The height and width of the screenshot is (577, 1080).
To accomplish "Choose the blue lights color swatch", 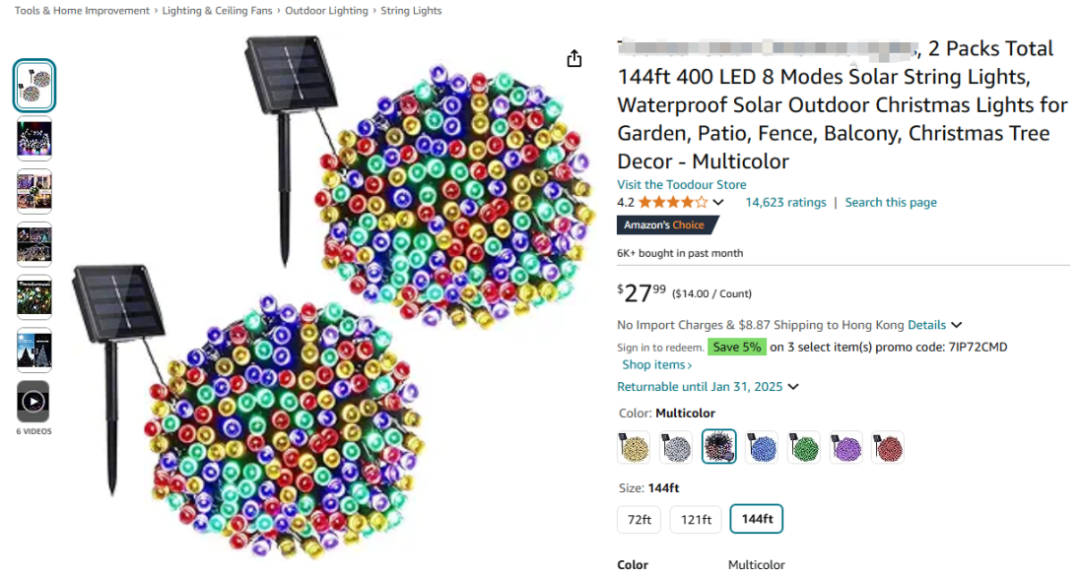I will [761, 447].
